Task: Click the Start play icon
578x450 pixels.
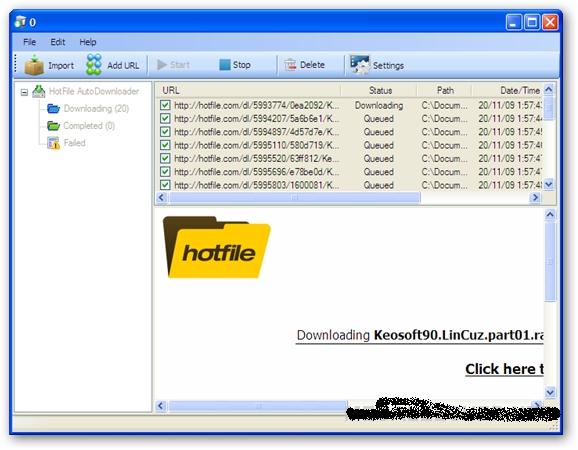Action: click(x=161, y=65)
